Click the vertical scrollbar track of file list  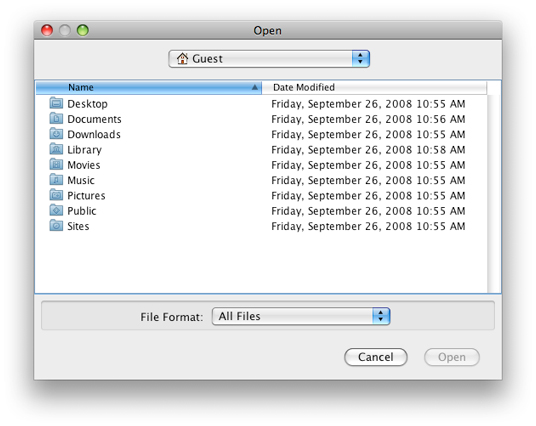(494, 193)
